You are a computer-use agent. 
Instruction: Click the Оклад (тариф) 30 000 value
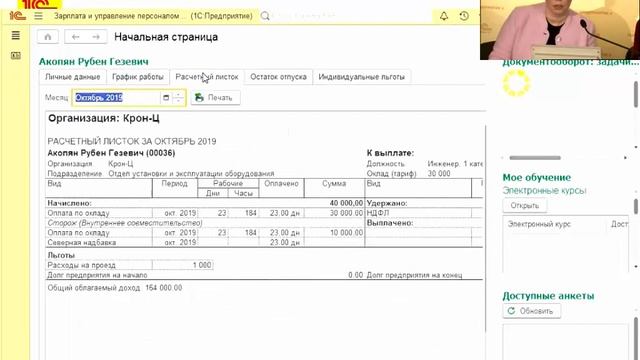(439, 173)
